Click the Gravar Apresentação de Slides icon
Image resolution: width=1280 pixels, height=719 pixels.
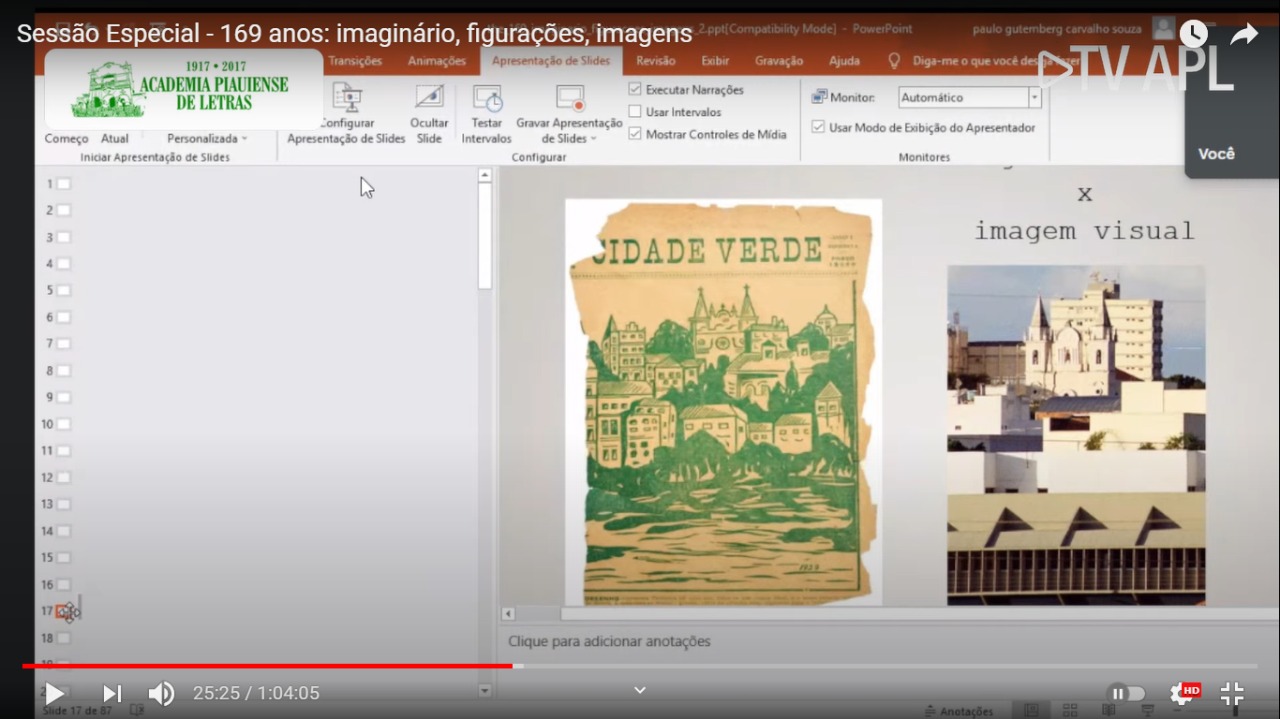pos(570,98)
